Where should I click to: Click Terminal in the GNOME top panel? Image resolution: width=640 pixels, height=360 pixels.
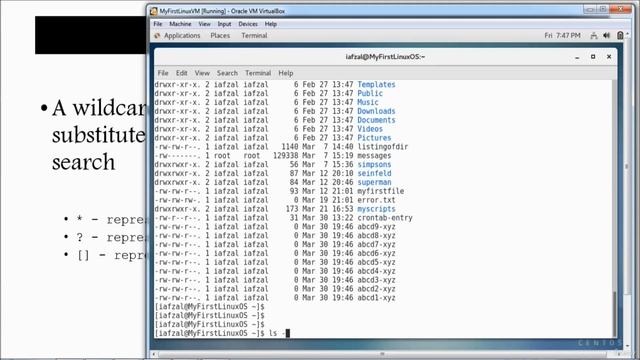254,36
